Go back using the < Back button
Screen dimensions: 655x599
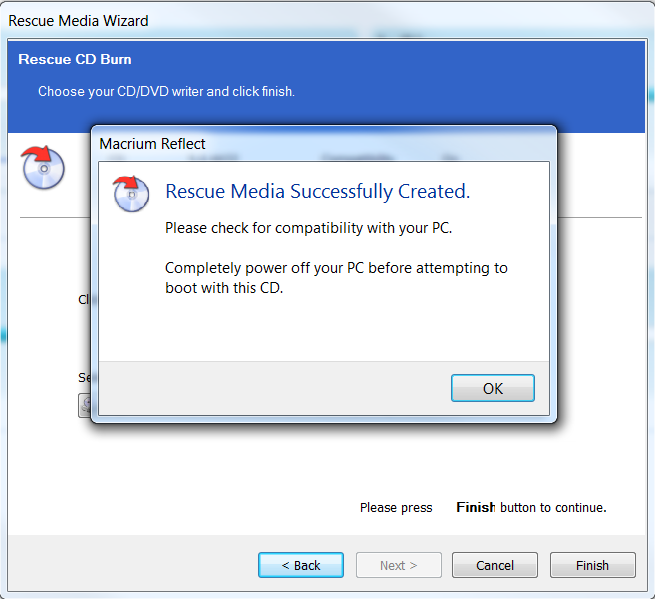coord(300,565)
